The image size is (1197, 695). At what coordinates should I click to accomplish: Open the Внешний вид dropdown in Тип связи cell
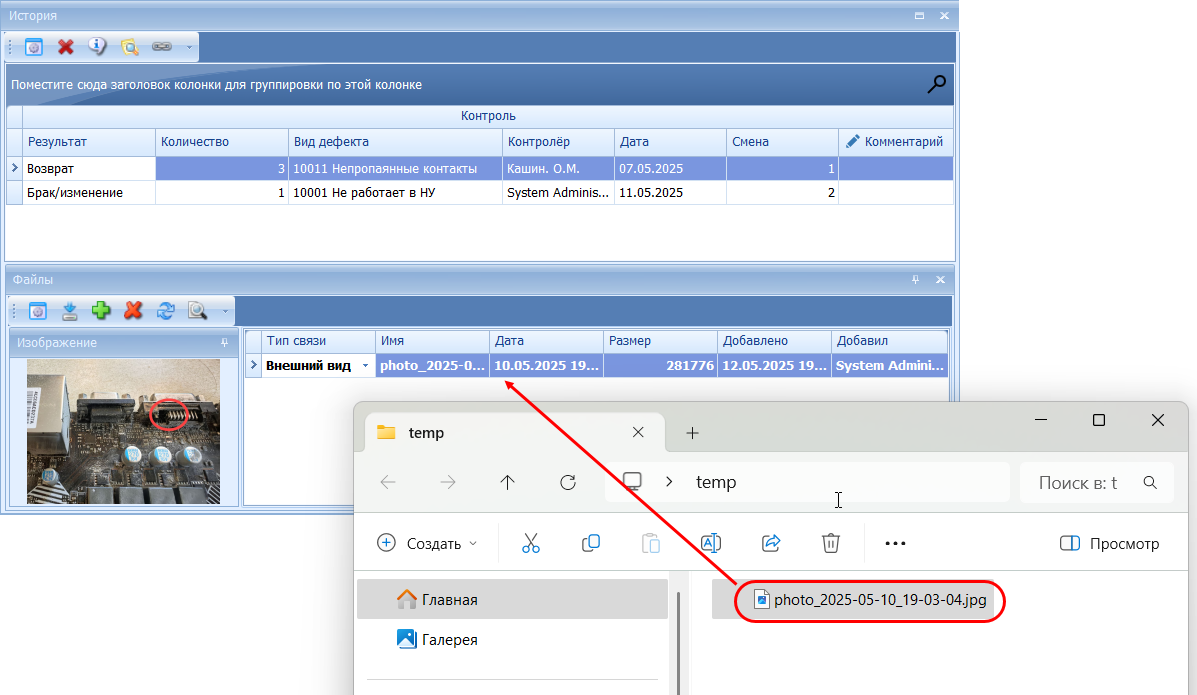pyautogui.click(x=365, y=366)
